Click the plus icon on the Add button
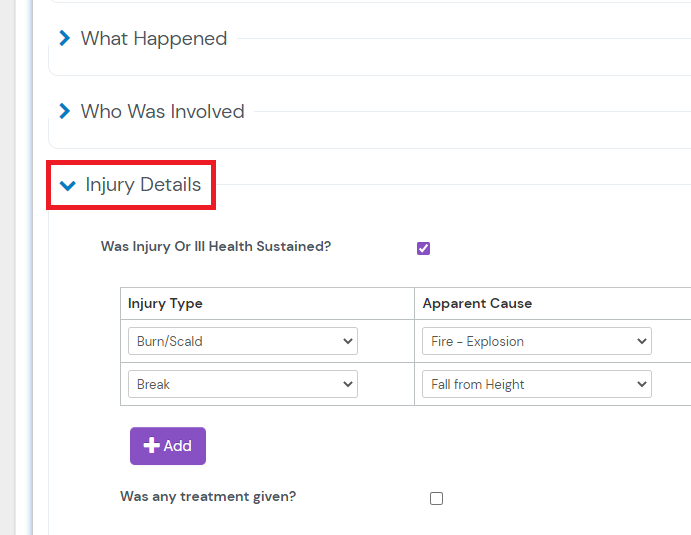 point(152,446)
